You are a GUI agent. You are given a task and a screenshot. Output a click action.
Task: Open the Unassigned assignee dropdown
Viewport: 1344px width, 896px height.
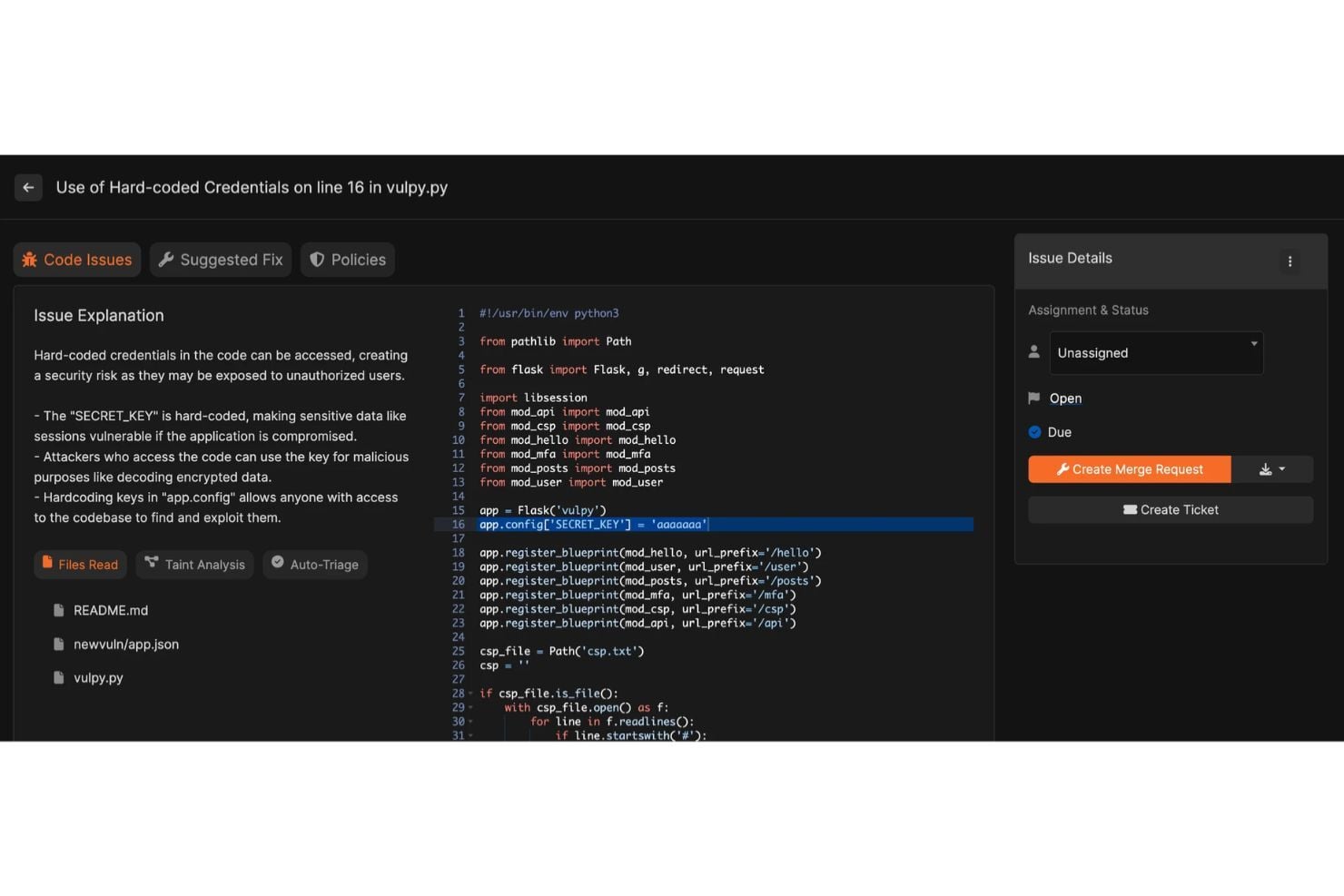[1155, 353]
